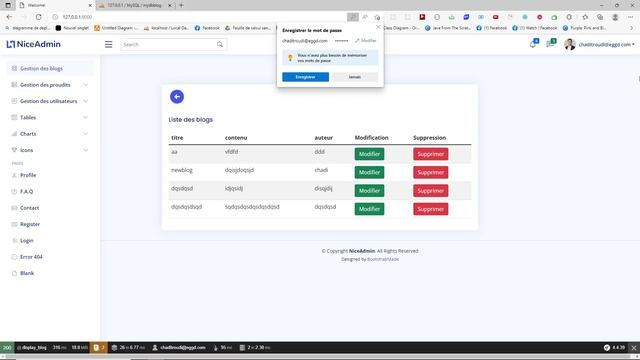Show more bookmarks with the chevron
The image size is (640, 360).
632,28
